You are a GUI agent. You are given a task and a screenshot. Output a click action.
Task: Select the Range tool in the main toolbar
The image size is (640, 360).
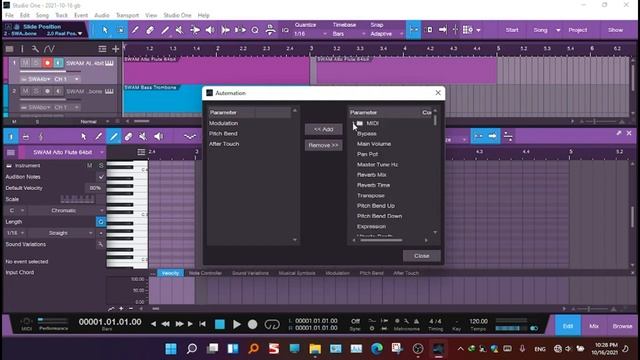[120, 30]
